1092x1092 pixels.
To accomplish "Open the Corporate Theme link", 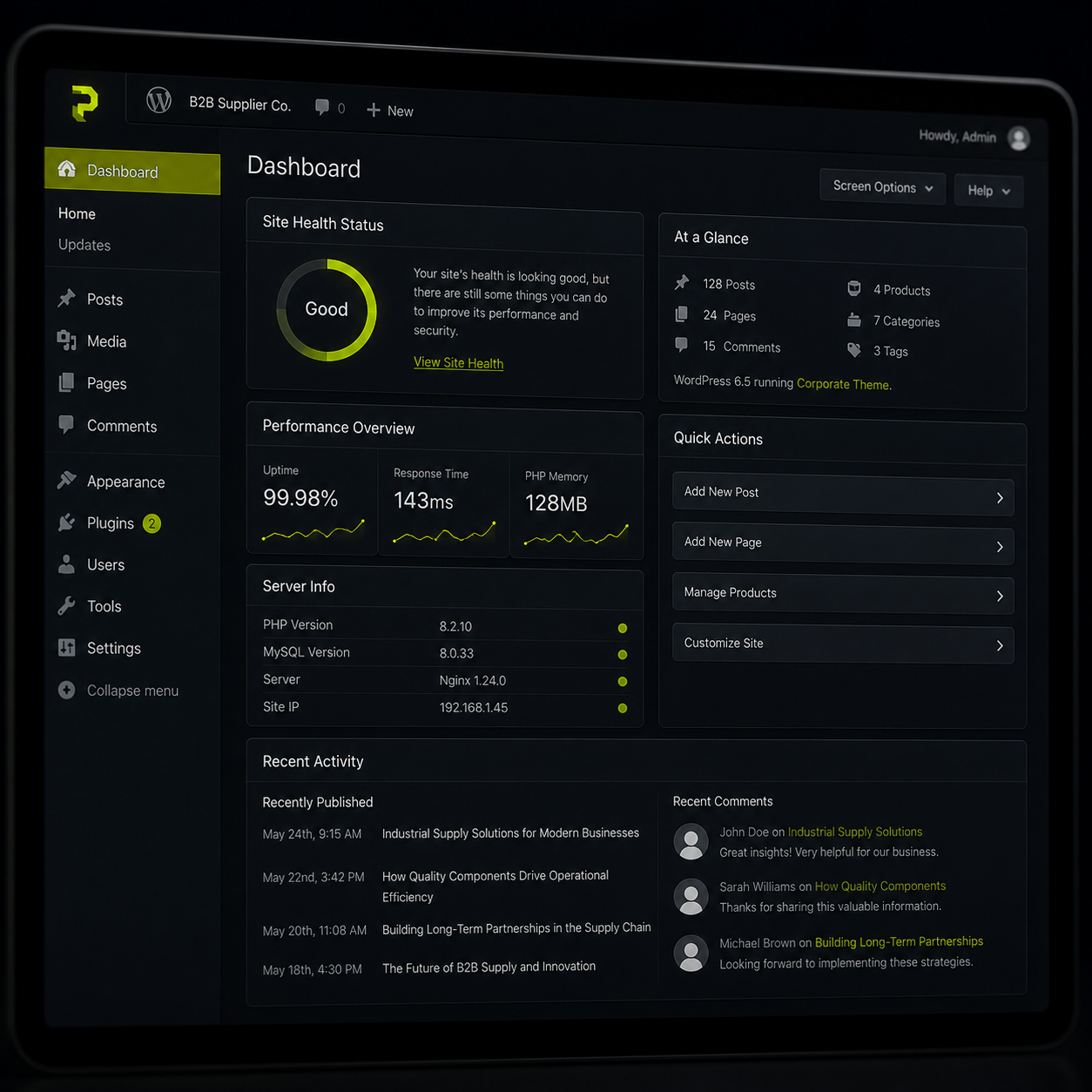I will click(x=843, y=384).
